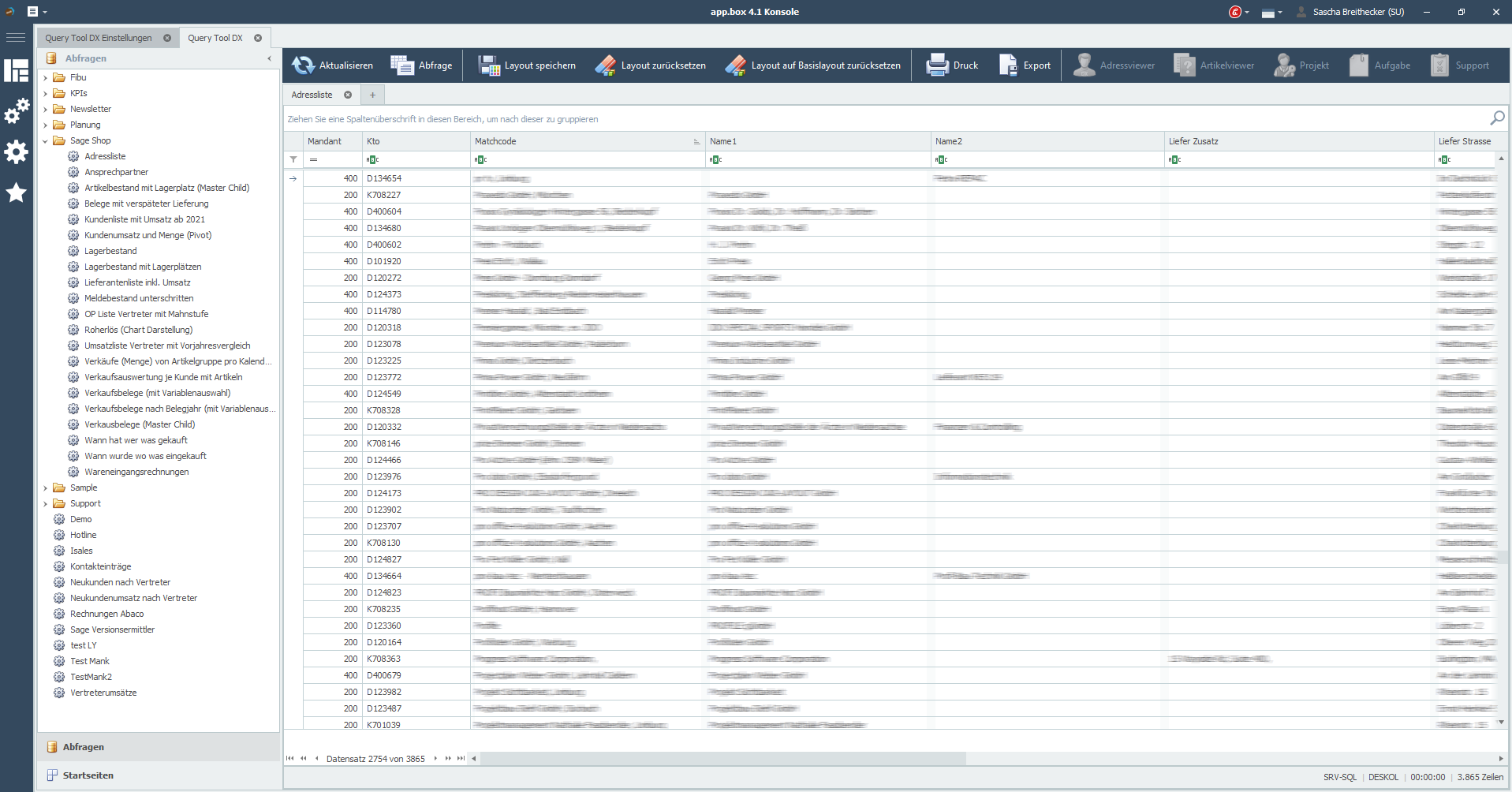This screenshot has height=792, width=1512.
Task: Open the hamburger menu in left sidebar
Action: tap(16, 37)
